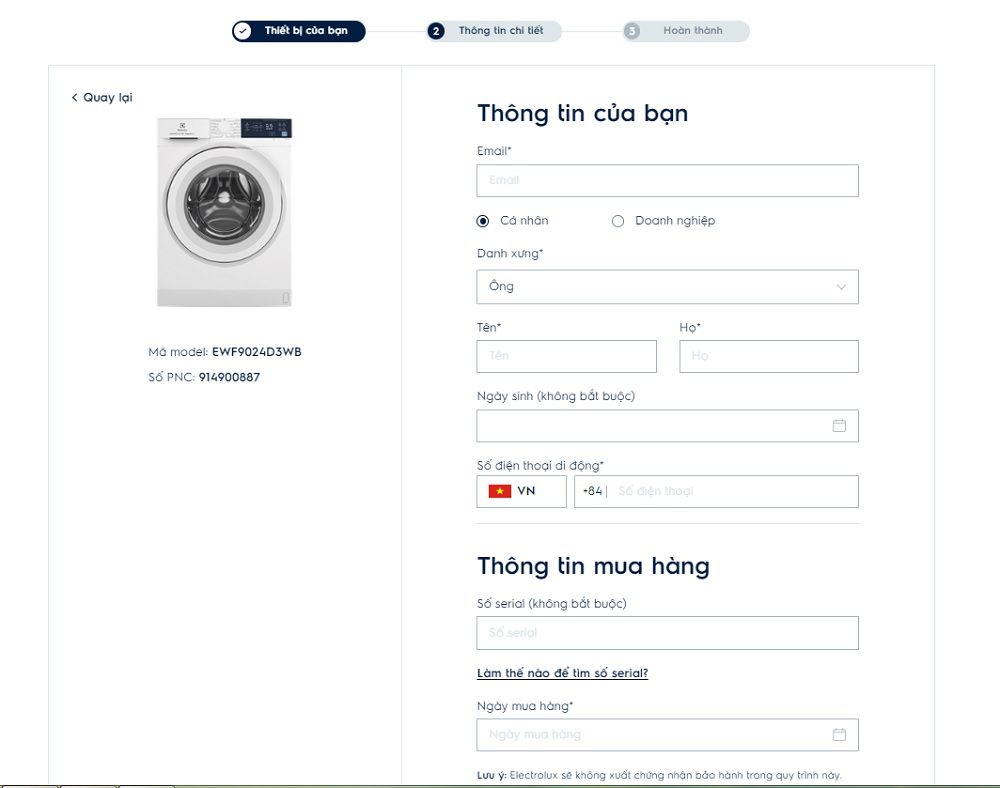Click the checkmark icon on step one
This screenshot has width=1000, height=788.
243,31
